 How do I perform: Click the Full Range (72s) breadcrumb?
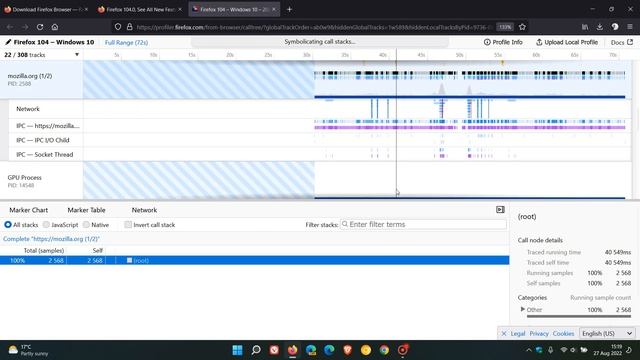126,42
